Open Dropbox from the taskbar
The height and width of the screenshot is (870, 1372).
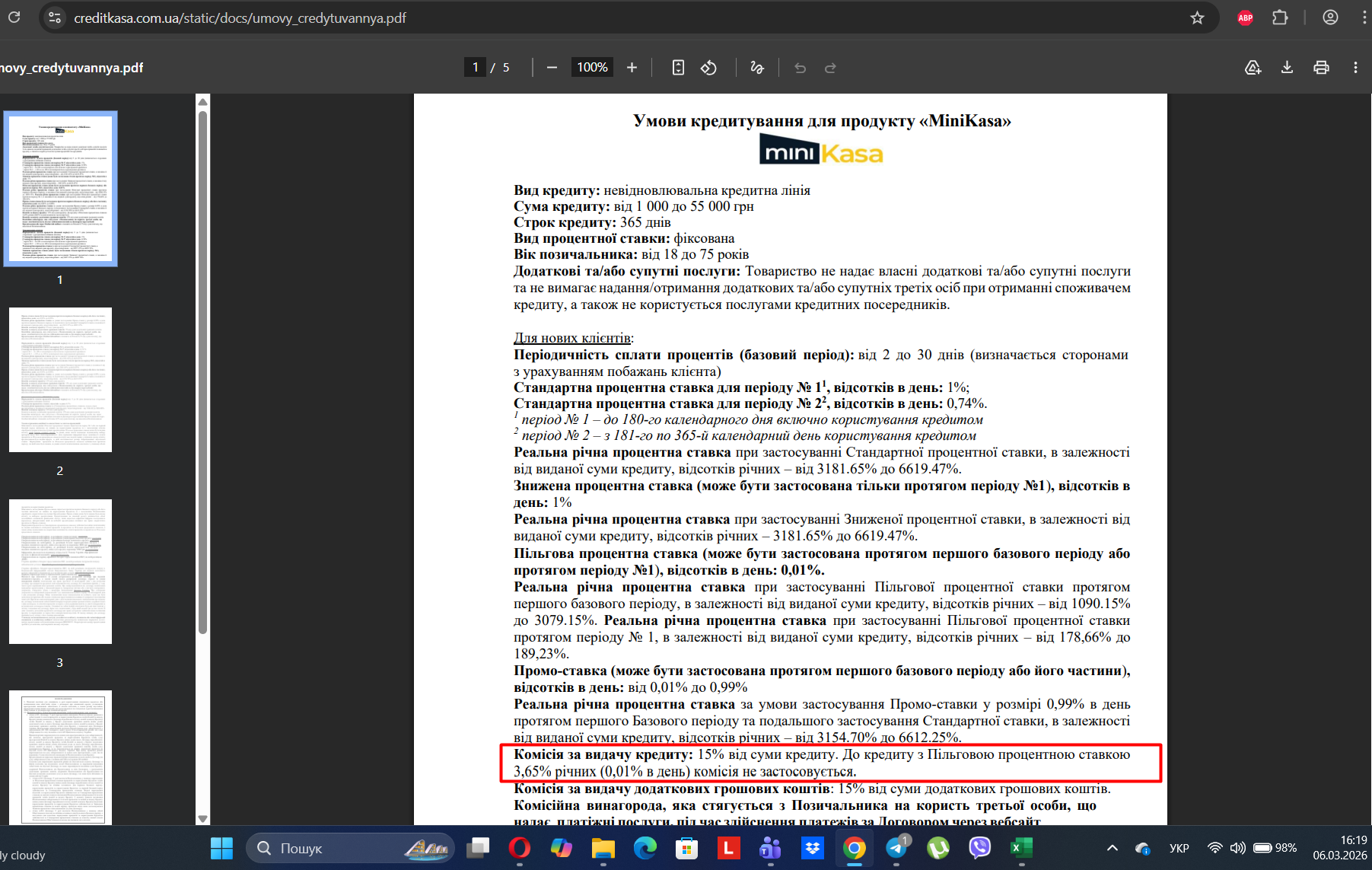coord(813,848)
